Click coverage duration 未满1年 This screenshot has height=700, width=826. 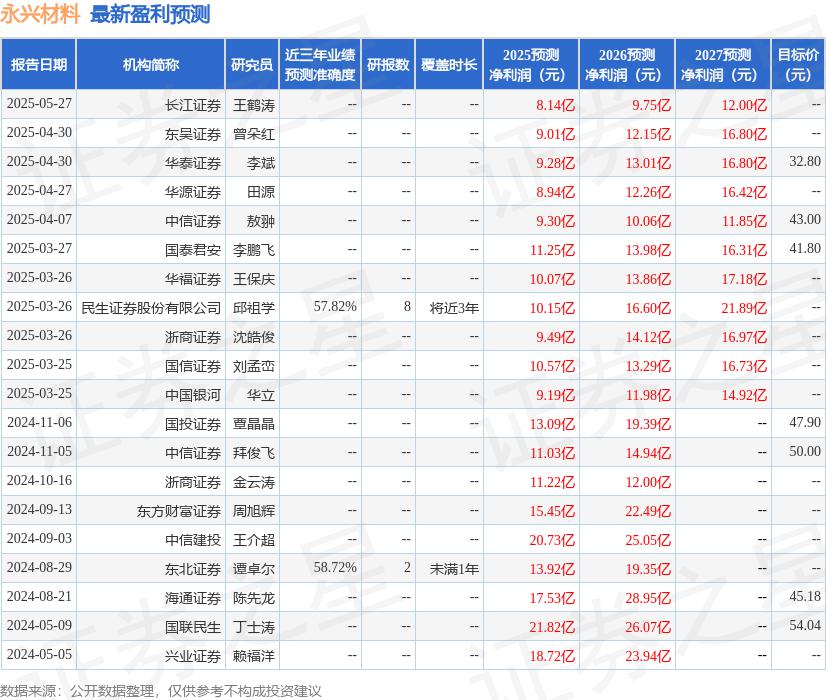(454, 569)
